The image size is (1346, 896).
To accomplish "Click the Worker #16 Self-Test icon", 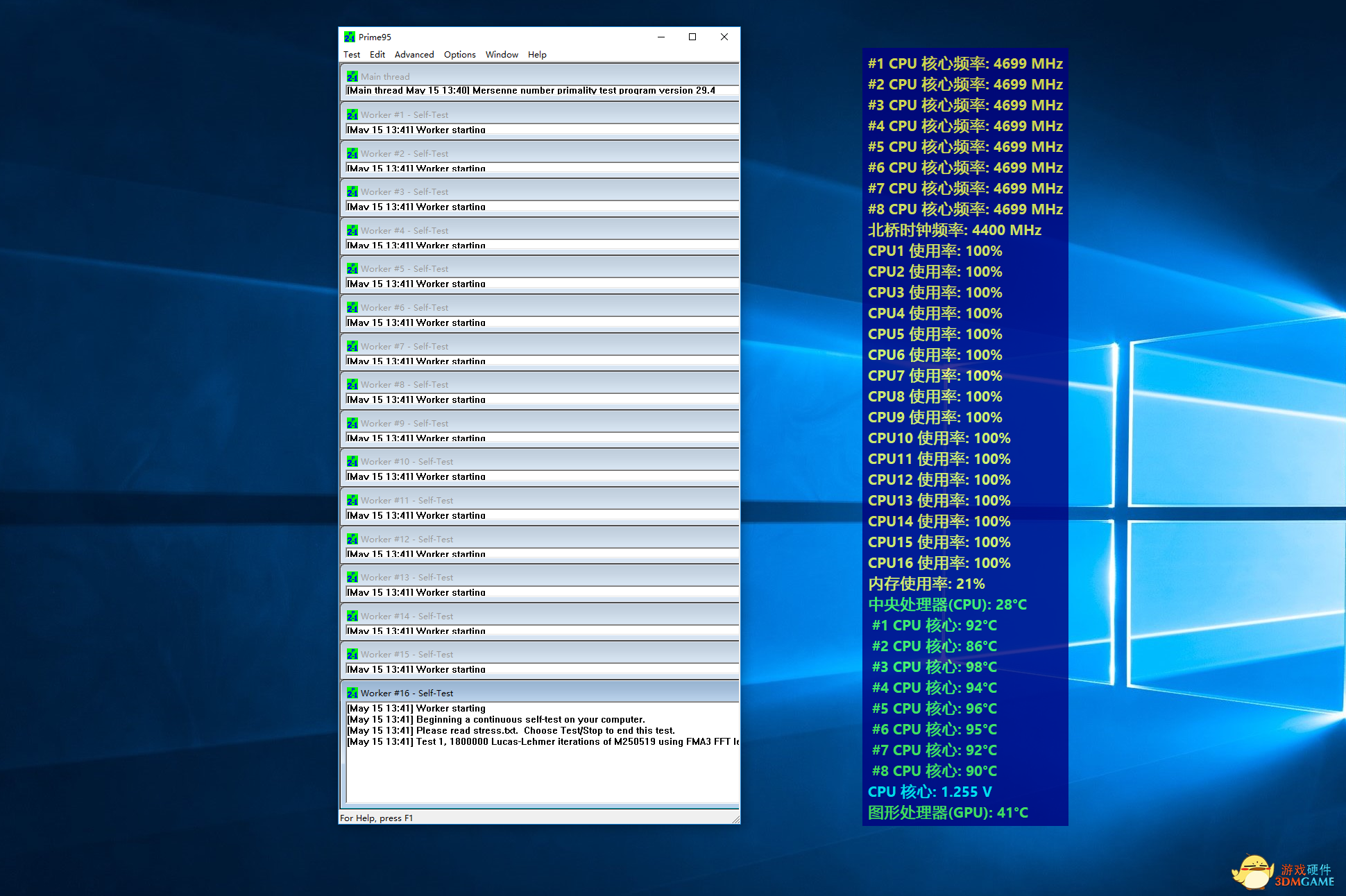I will (x=352, y=693).
